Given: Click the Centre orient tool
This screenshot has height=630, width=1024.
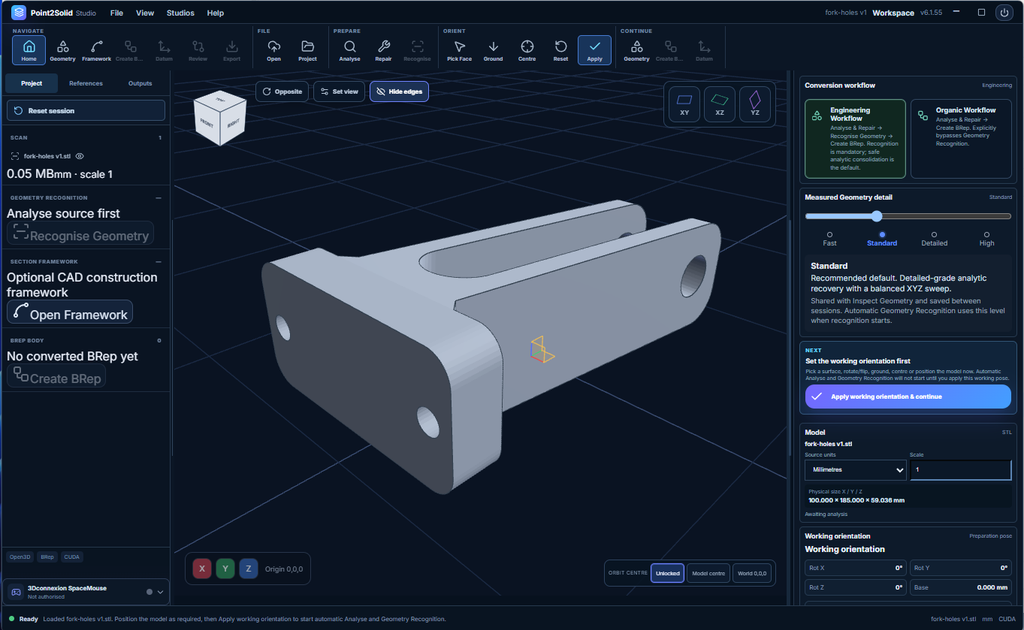Looking at the screenshot, I should [527, 50].
